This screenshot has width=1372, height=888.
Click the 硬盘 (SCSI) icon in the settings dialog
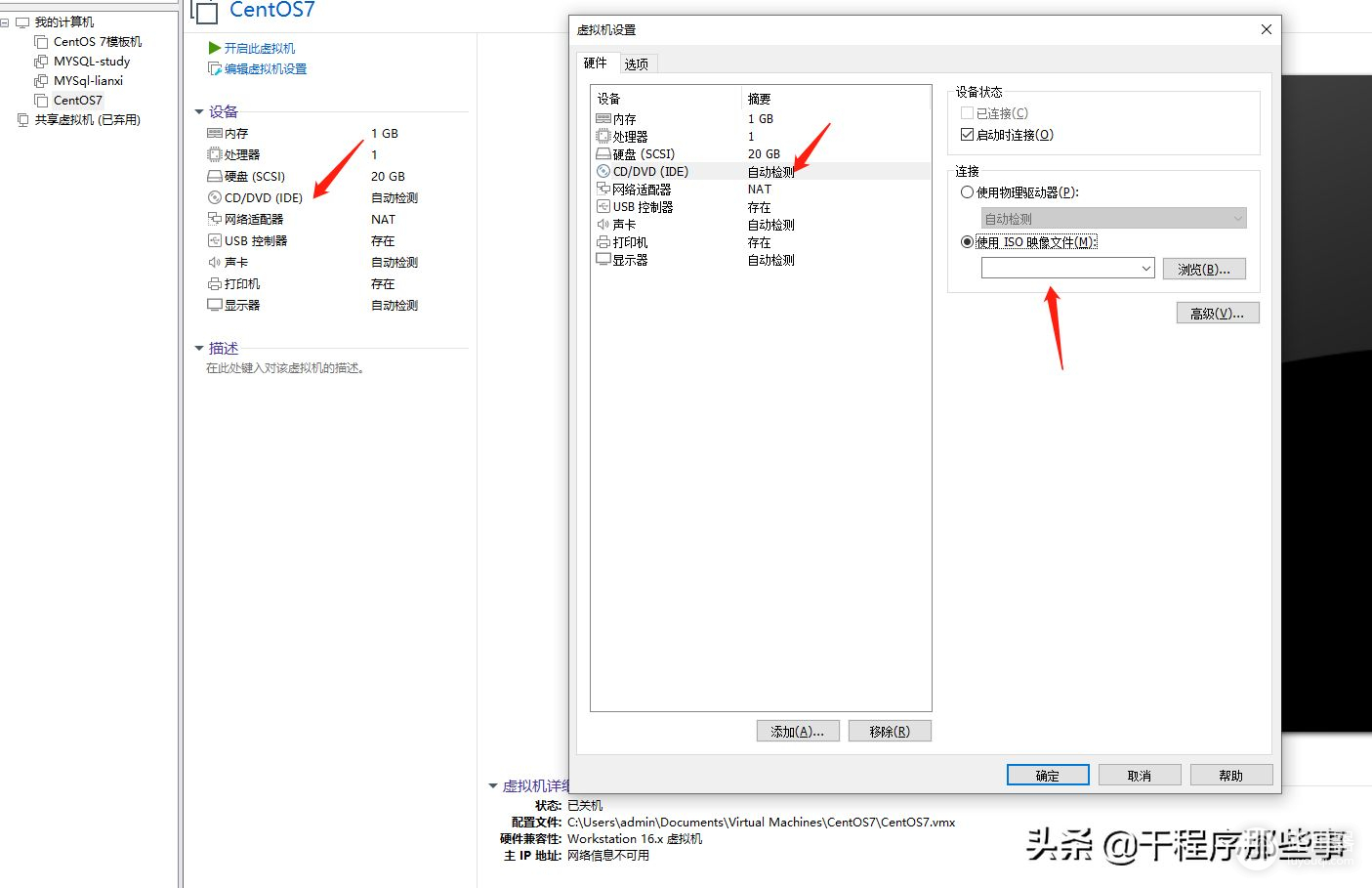pyautogui.click(x=603, y=153)
